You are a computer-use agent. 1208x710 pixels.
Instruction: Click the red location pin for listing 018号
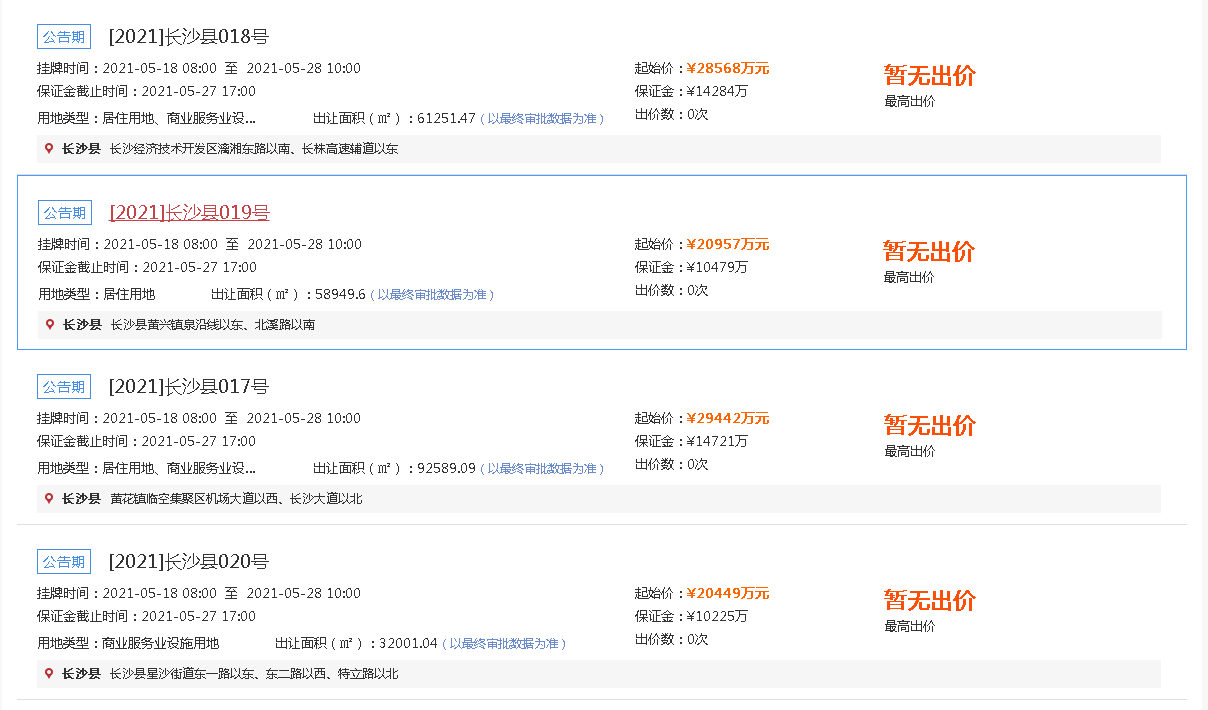(x=48, y=148)
